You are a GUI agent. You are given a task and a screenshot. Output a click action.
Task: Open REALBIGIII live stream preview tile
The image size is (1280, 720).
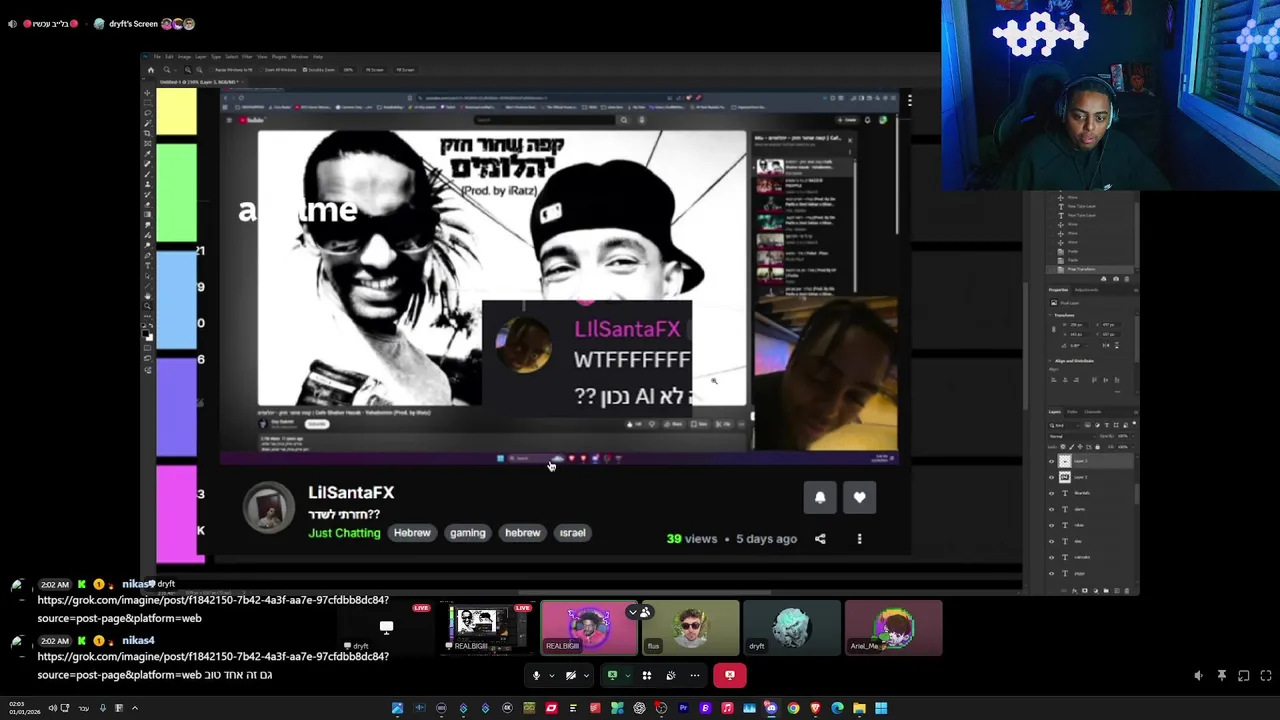pyautogui.click(x=488, y=627)
